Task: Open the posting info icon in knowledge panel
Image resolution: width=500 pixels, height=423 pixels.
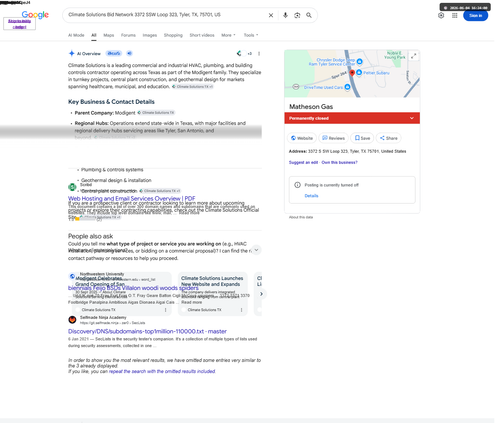Action: click(x=297, y=185)
